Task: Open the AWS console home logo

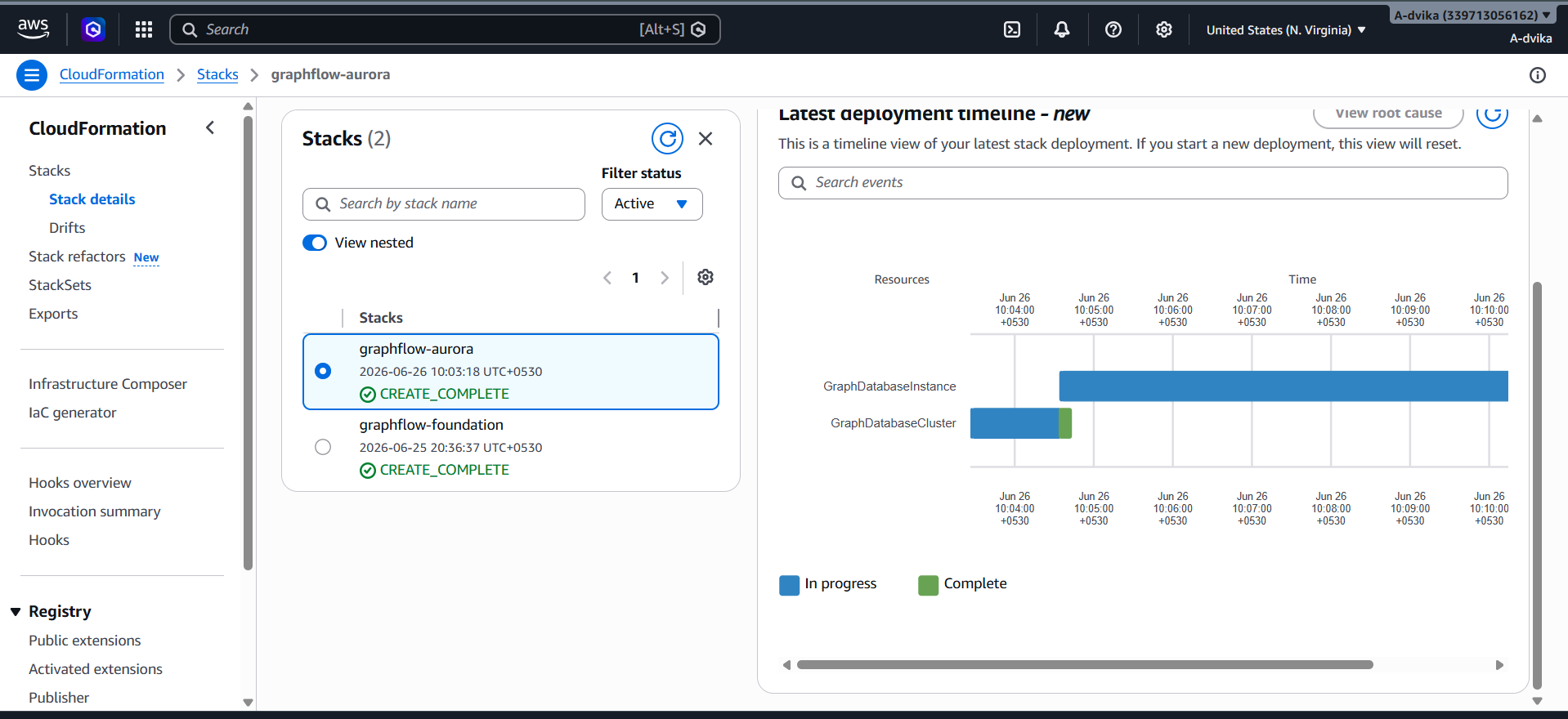Action: 34,29
